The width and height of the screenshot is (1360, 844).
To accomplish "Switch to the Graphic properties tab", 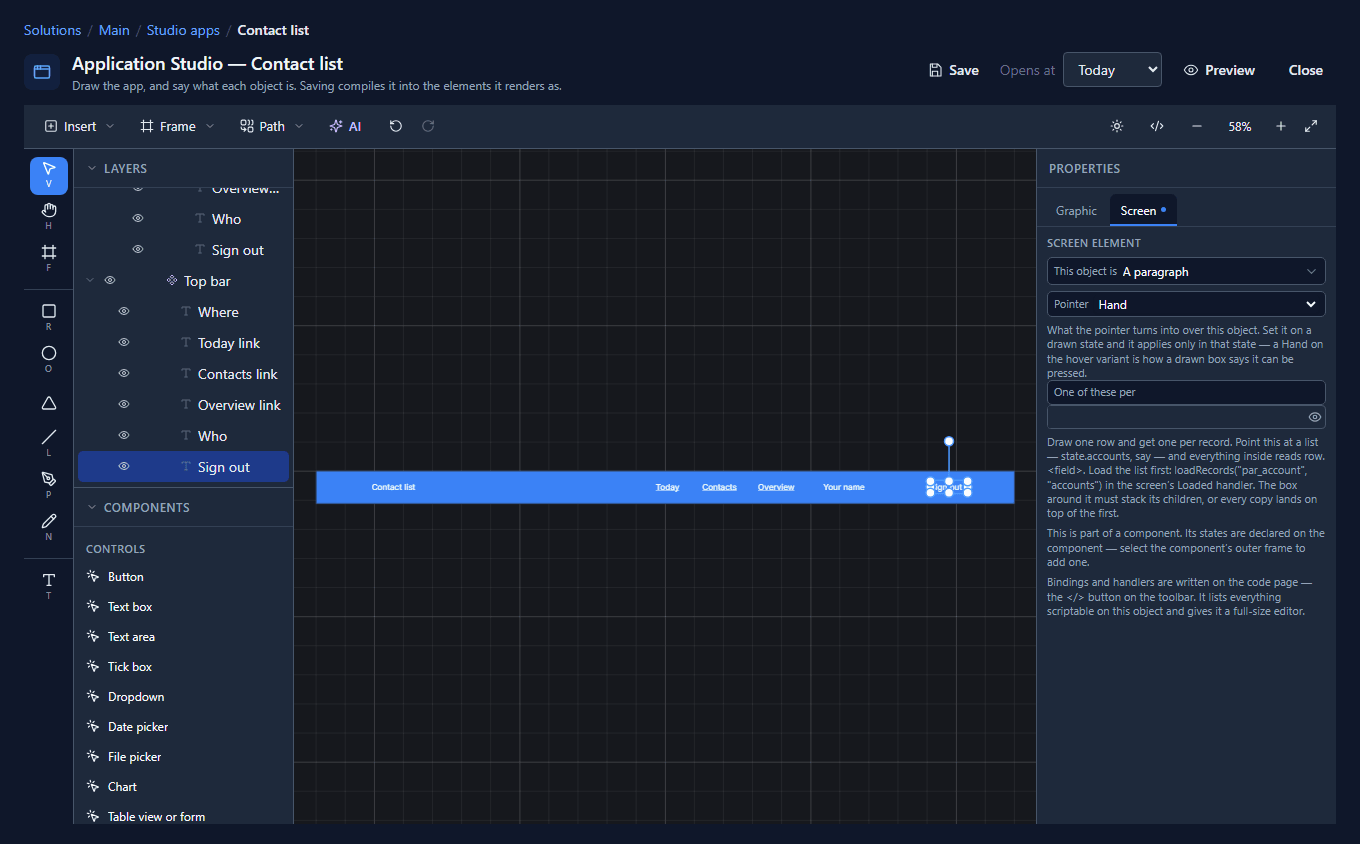I will click(1076, 210).
